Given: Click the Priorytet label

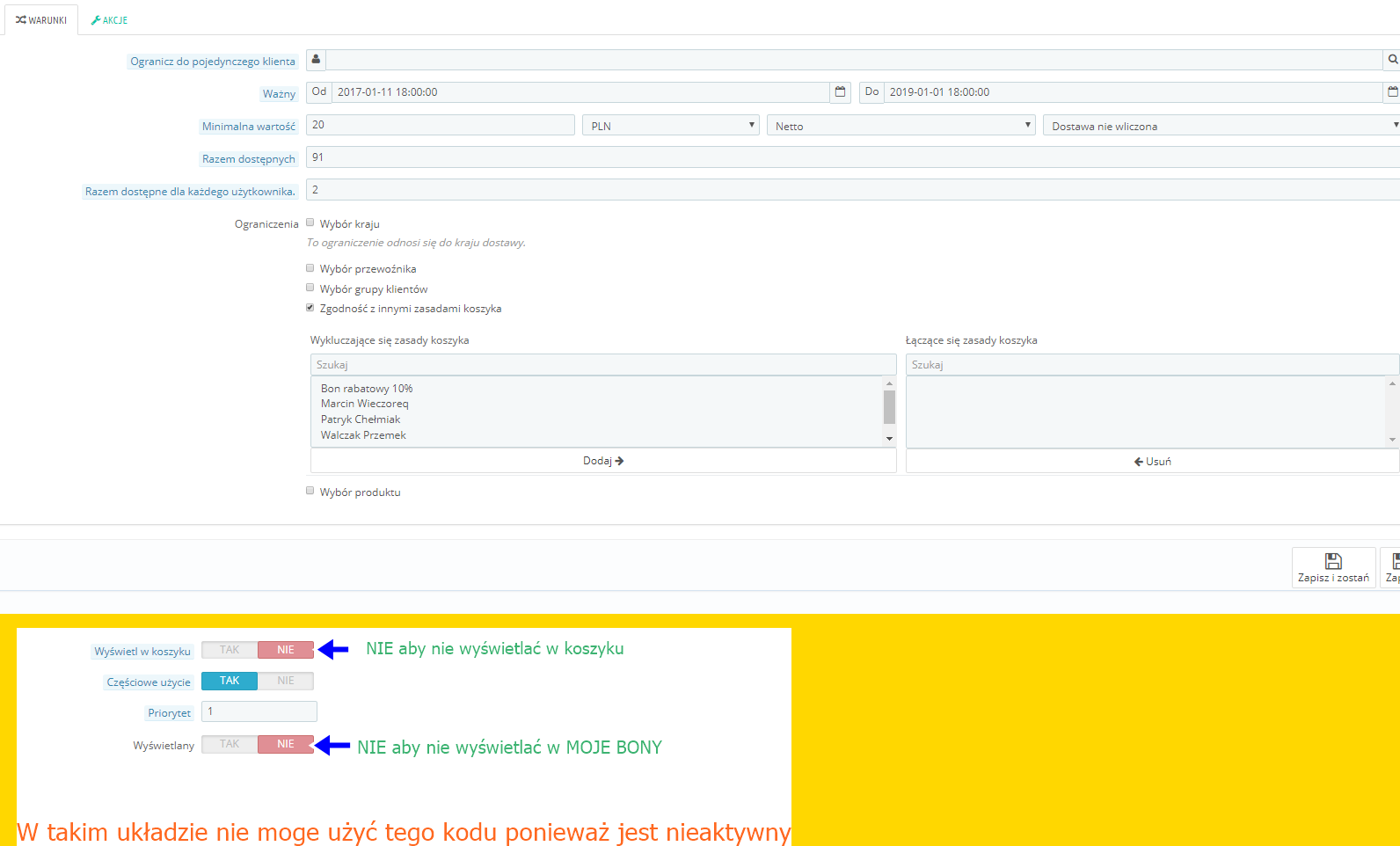Looking at the screenshot, I should tap(169, 713).
